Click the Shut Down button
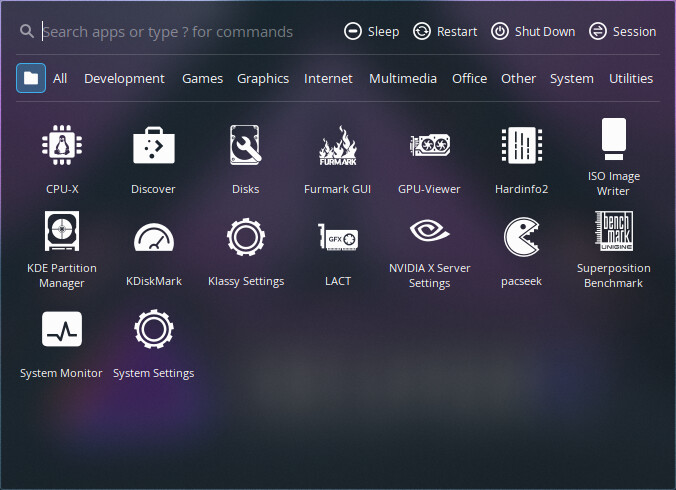676x490 pixels. tap(533, 31)
